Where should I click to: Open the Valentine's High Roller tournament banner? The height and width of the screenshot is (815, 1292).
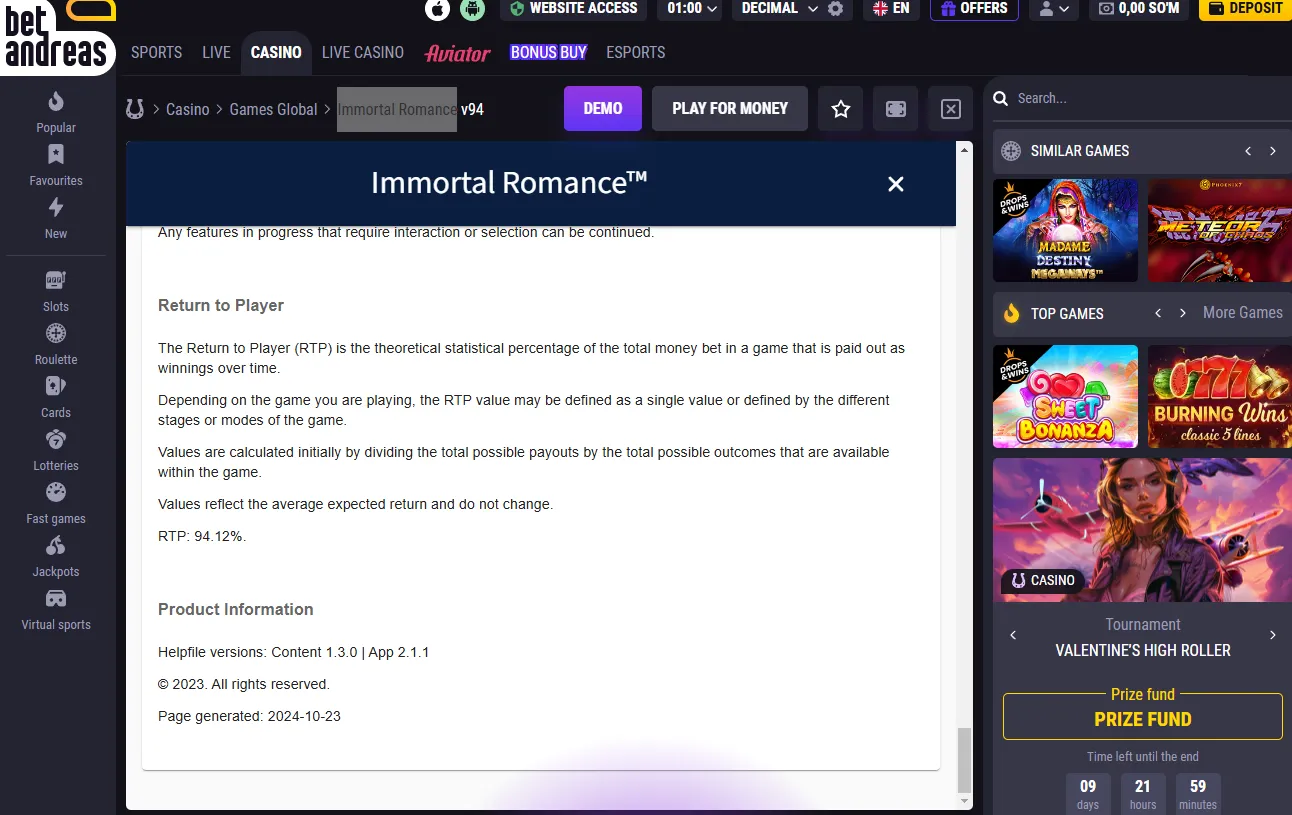[1142, 530]
